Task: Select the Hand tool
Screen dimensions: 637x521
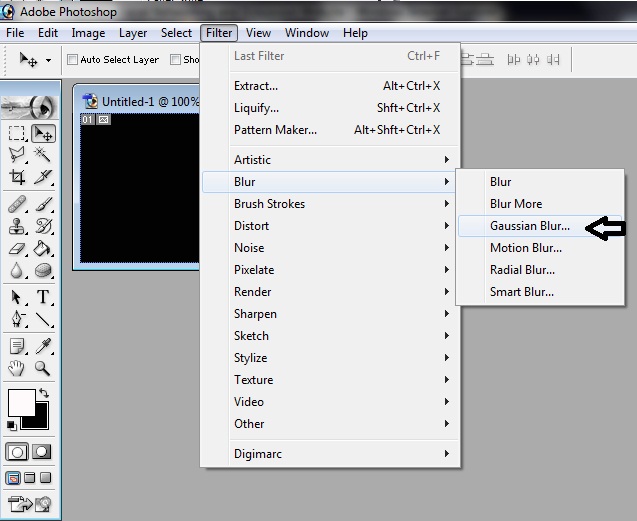Action: 17,369
